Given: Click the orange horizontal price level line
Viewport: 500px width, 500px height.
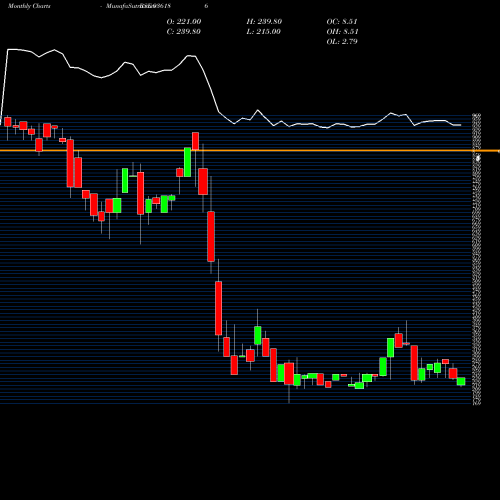Looking at the screenshot, I should click(250, 151).
